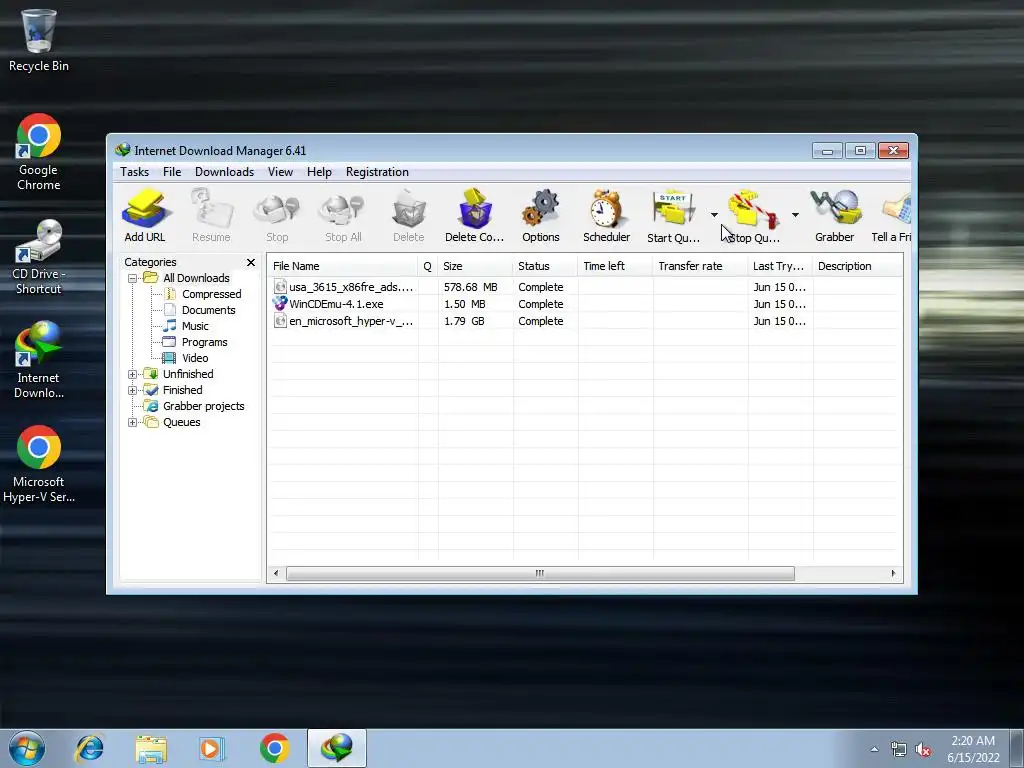Screen dimensions: 1024x768
Task: Click the Delete toolbar icon
Action: coord(409,216)
